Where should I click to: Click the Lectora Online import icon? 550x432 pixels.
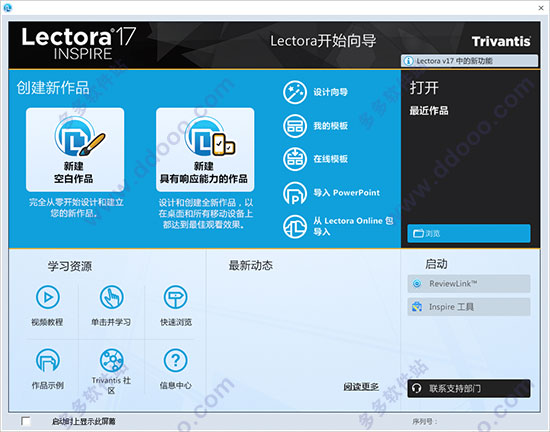[295, 227]
